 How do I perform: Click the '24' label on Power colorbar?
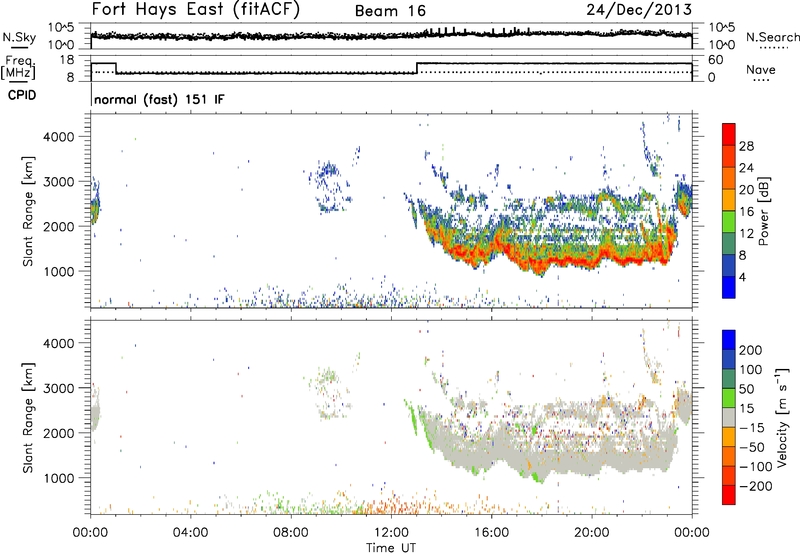tap(746, 168)
